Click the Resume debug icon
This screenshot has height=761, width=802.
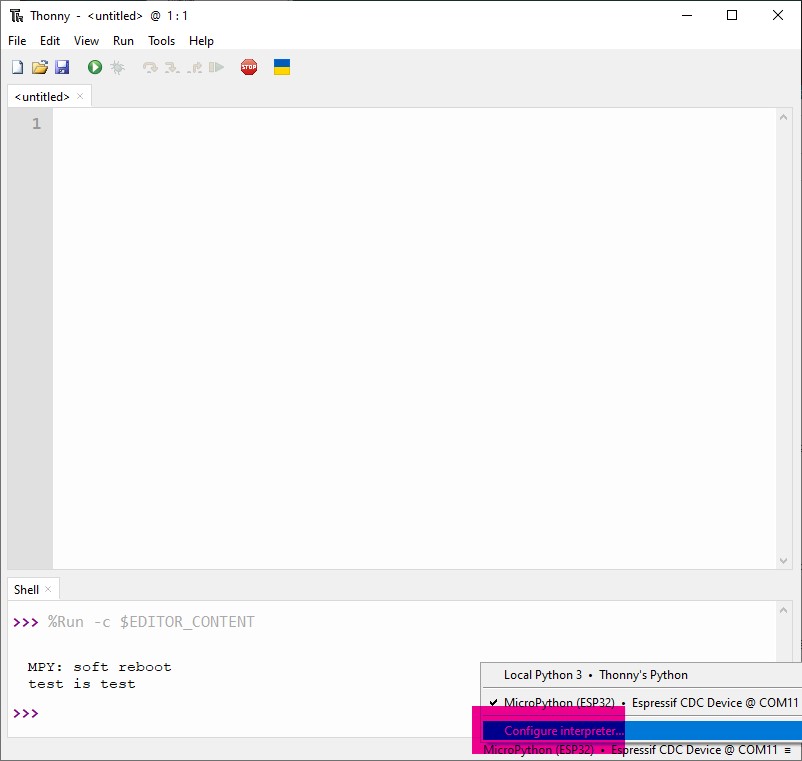(x=217, y=66)
